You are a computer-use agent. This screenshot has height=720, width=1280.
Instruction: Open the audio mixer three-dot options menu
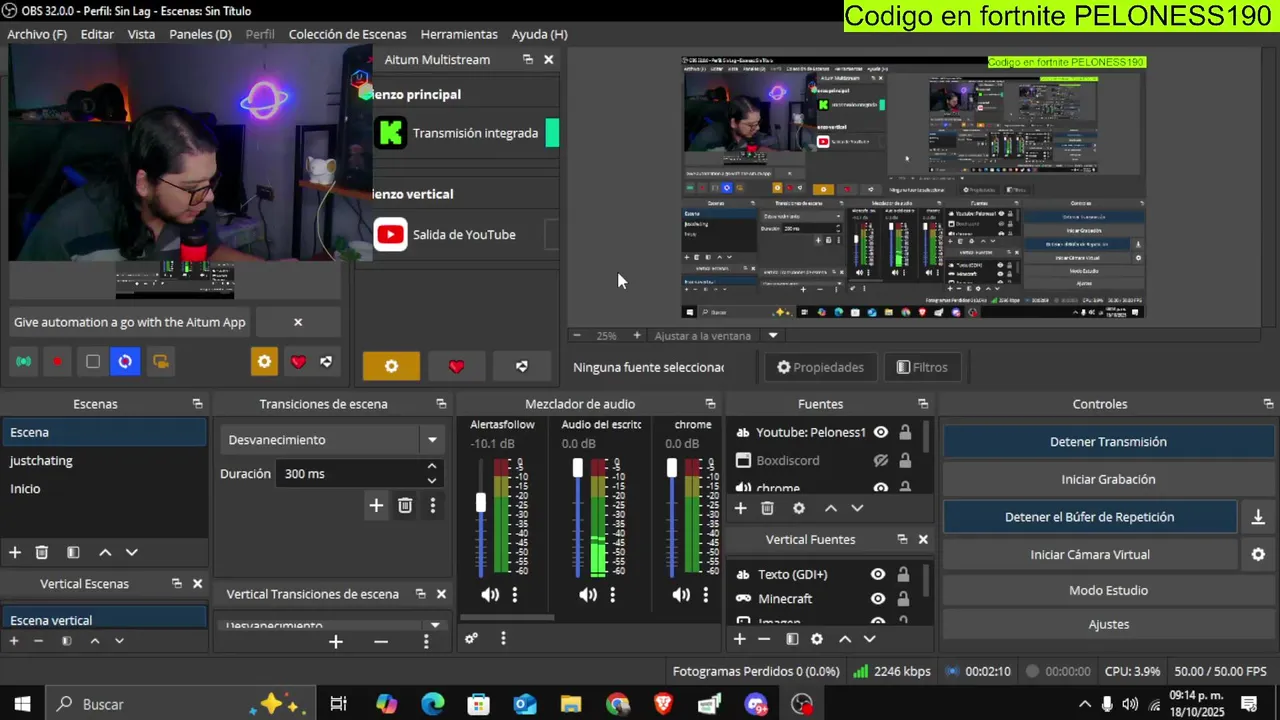503,638
